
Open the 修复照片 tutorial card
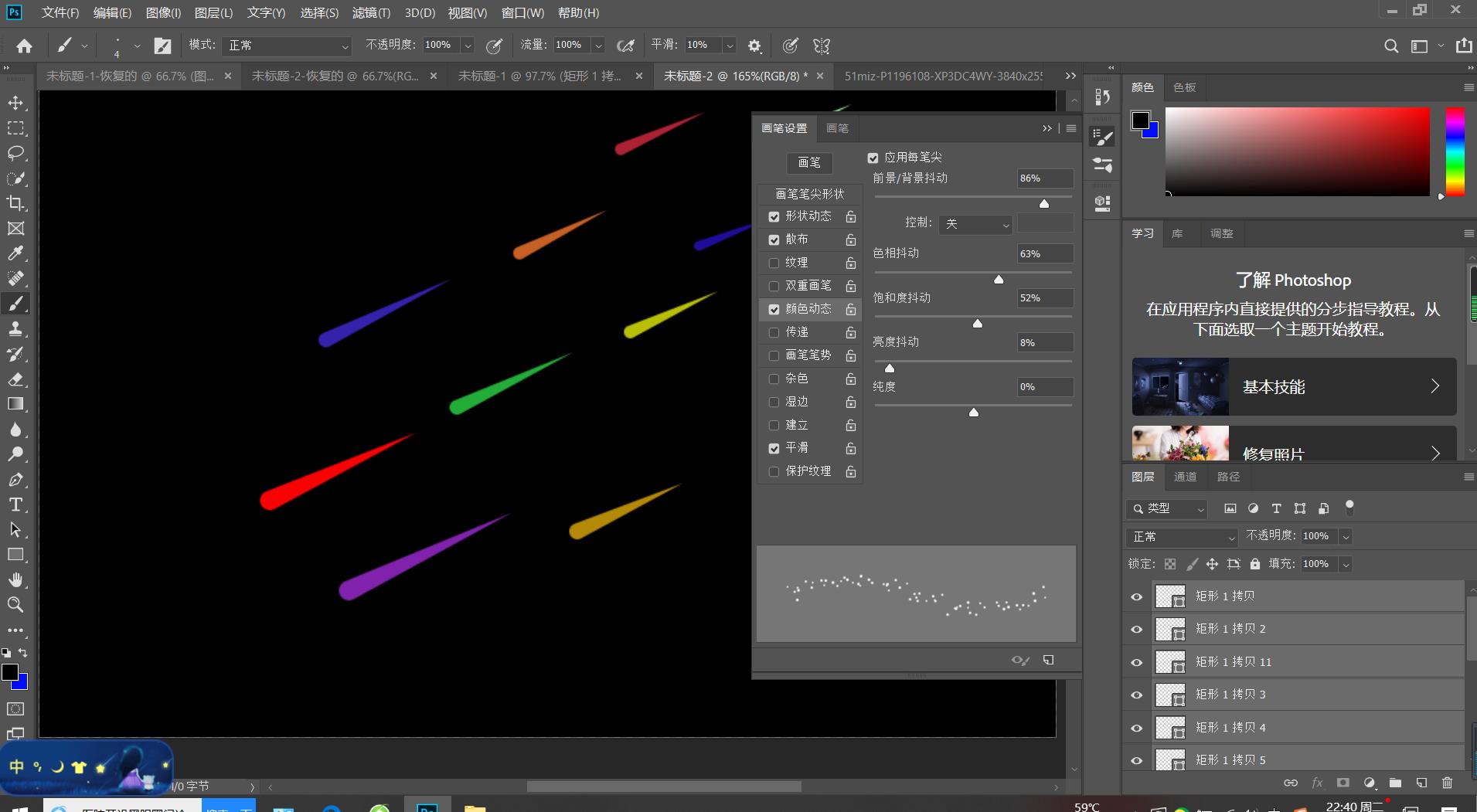[1294, 443]
